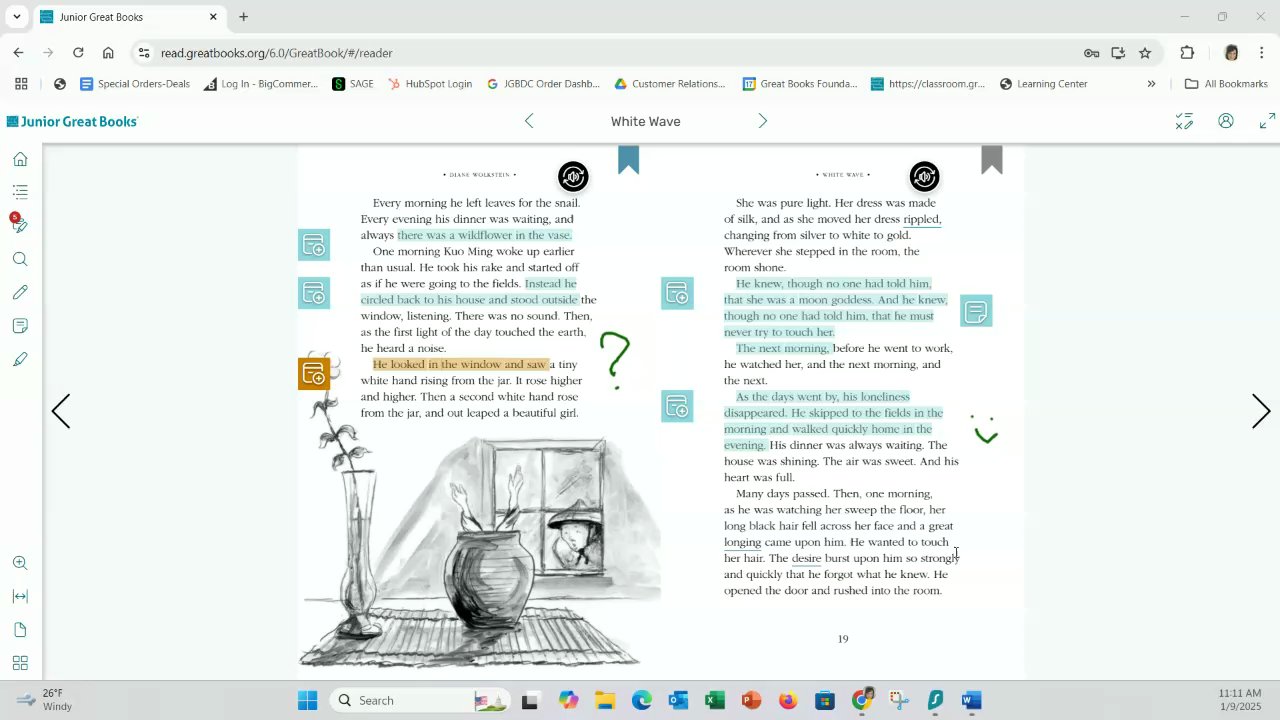Open the sticky note at right page margin
Image resolution: width=1280 pixels, height=720 pixels.
[x=976, y=311]
